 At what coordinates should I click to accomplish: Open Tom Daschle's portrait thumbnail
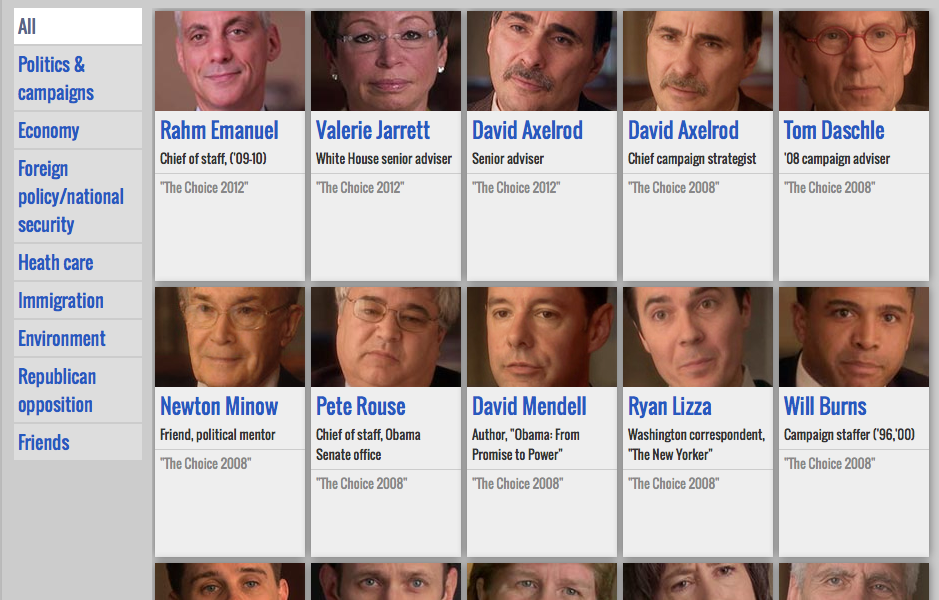[x=854, y=61]
